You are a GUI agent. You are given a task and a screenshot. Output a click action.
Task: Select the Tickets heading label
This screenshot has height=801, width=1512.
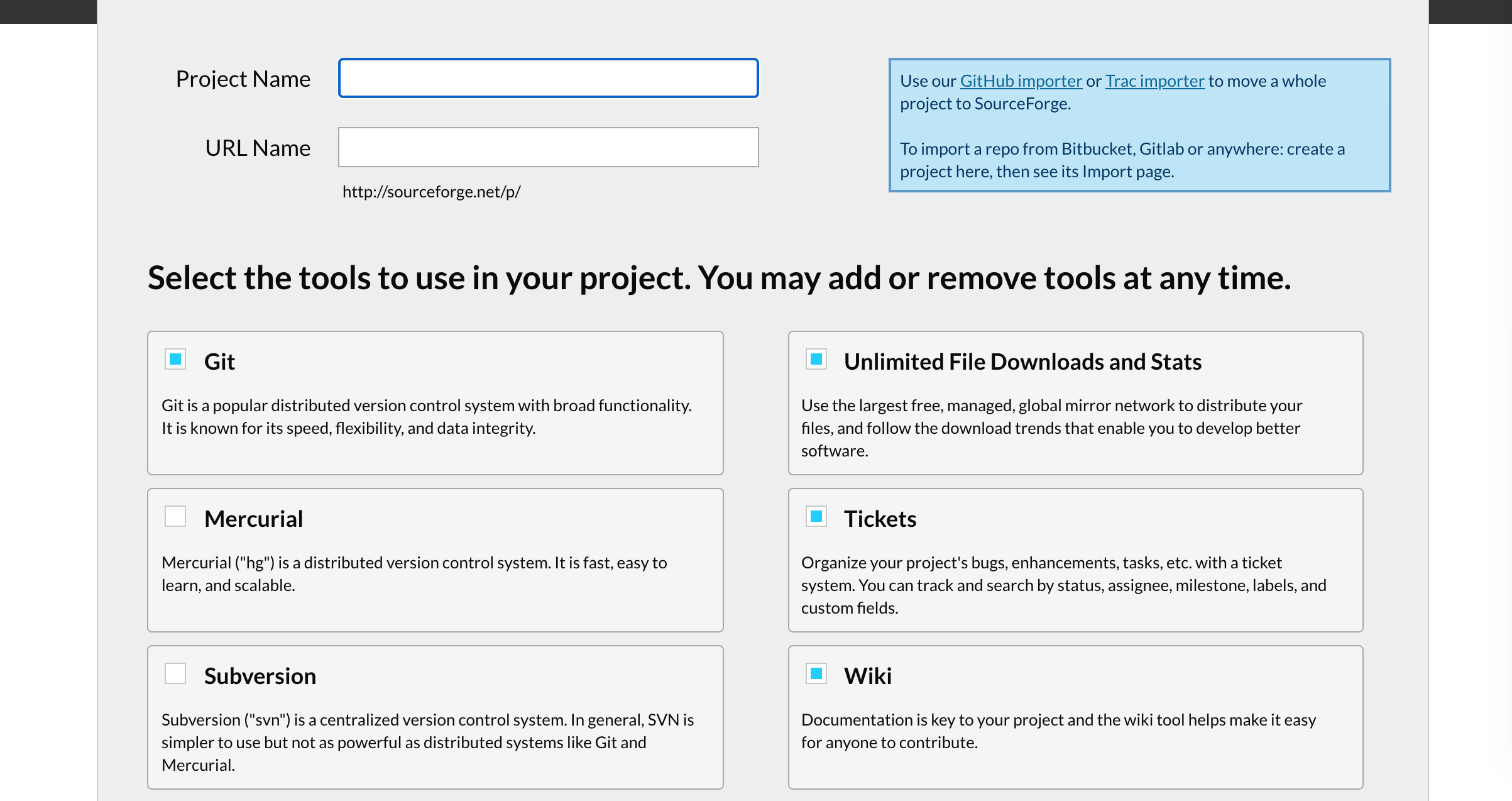point(880,519)
